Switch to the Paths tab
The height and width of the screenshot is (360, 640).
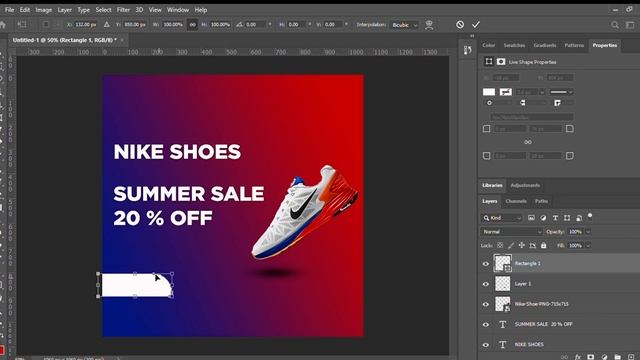[x=541, y=201]
